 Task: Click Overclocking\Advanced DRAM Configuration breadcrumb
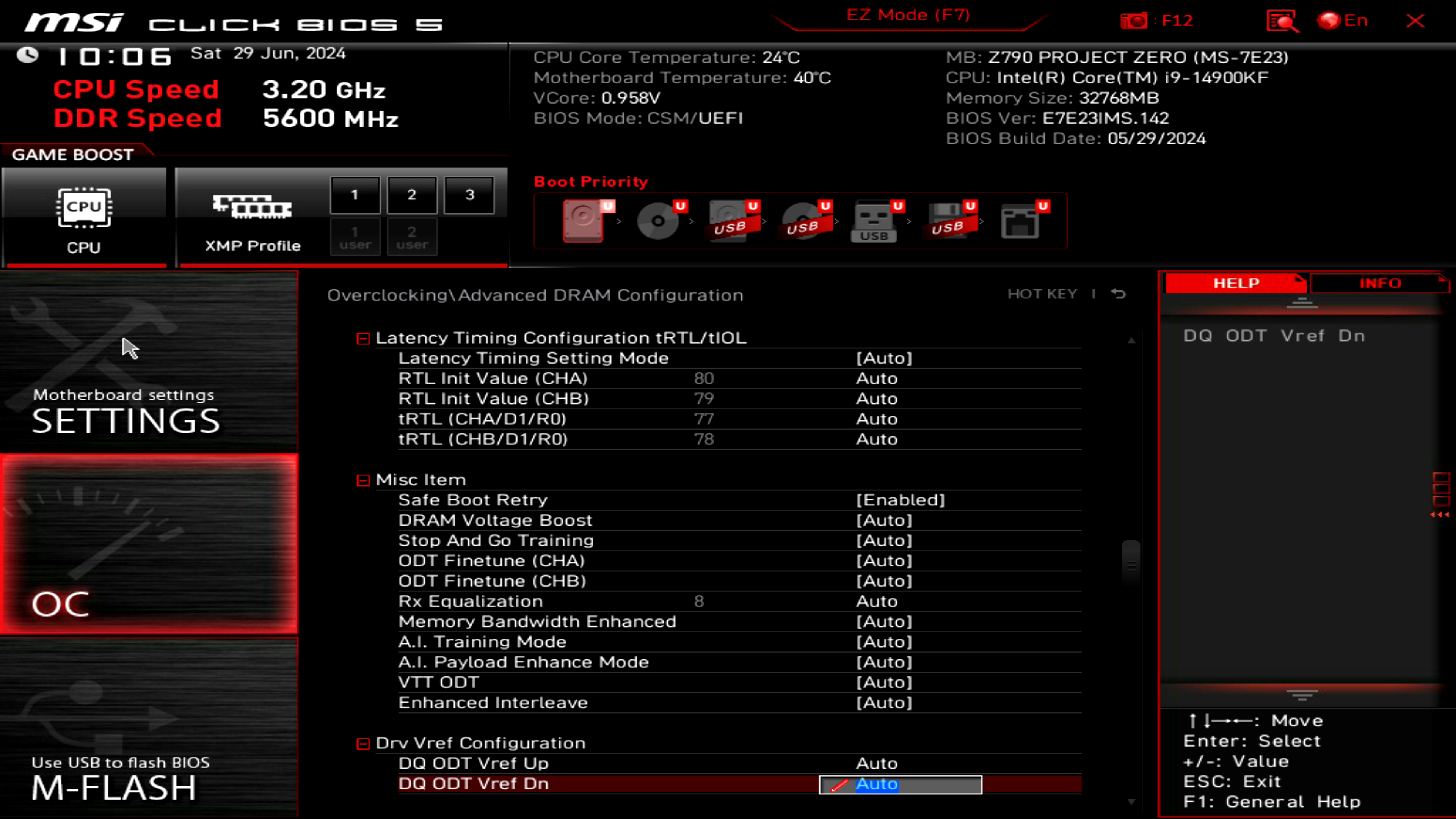(x=535, y=296)
